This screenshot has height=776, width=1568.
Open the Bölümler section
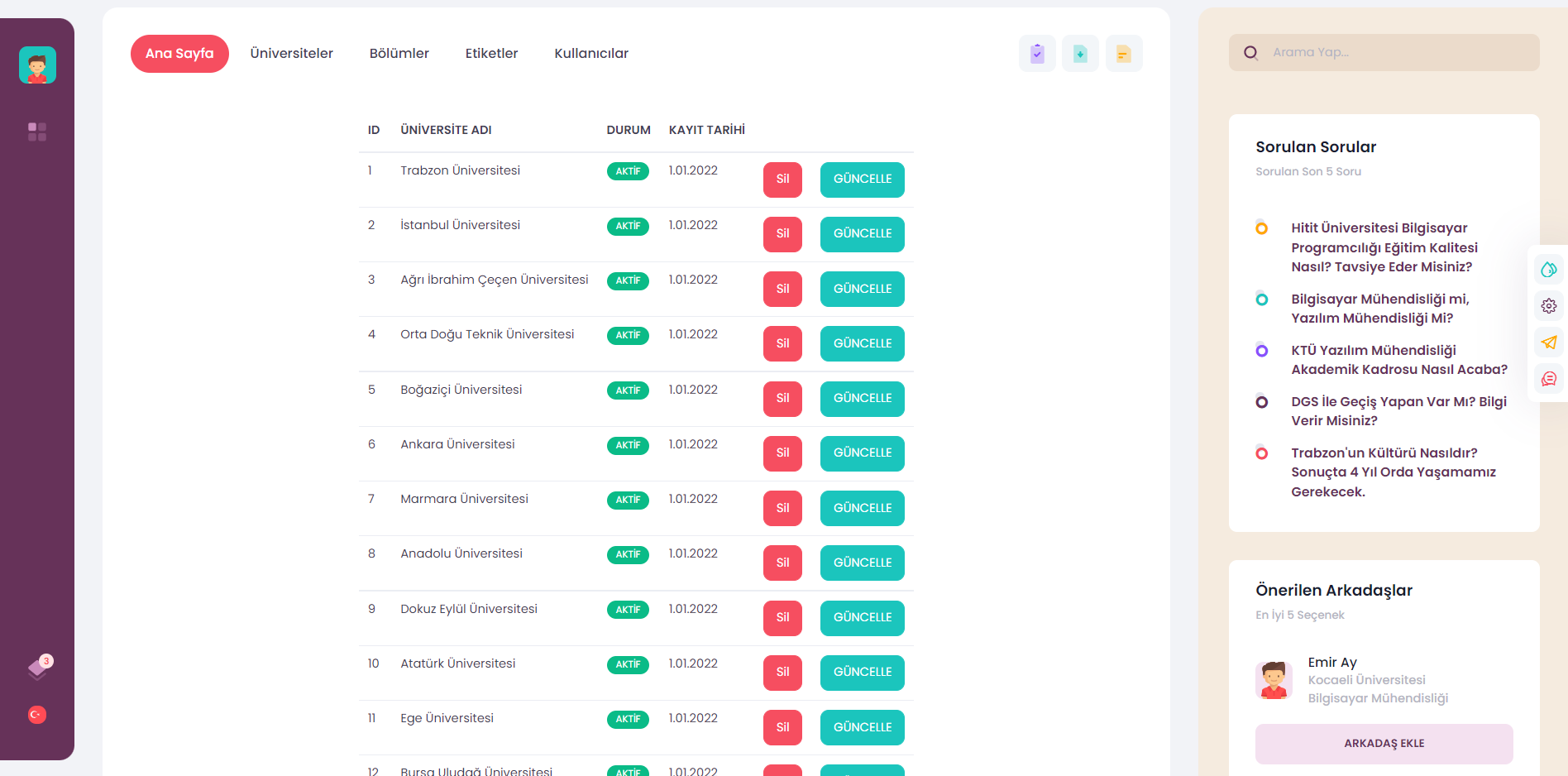point(399,53)
